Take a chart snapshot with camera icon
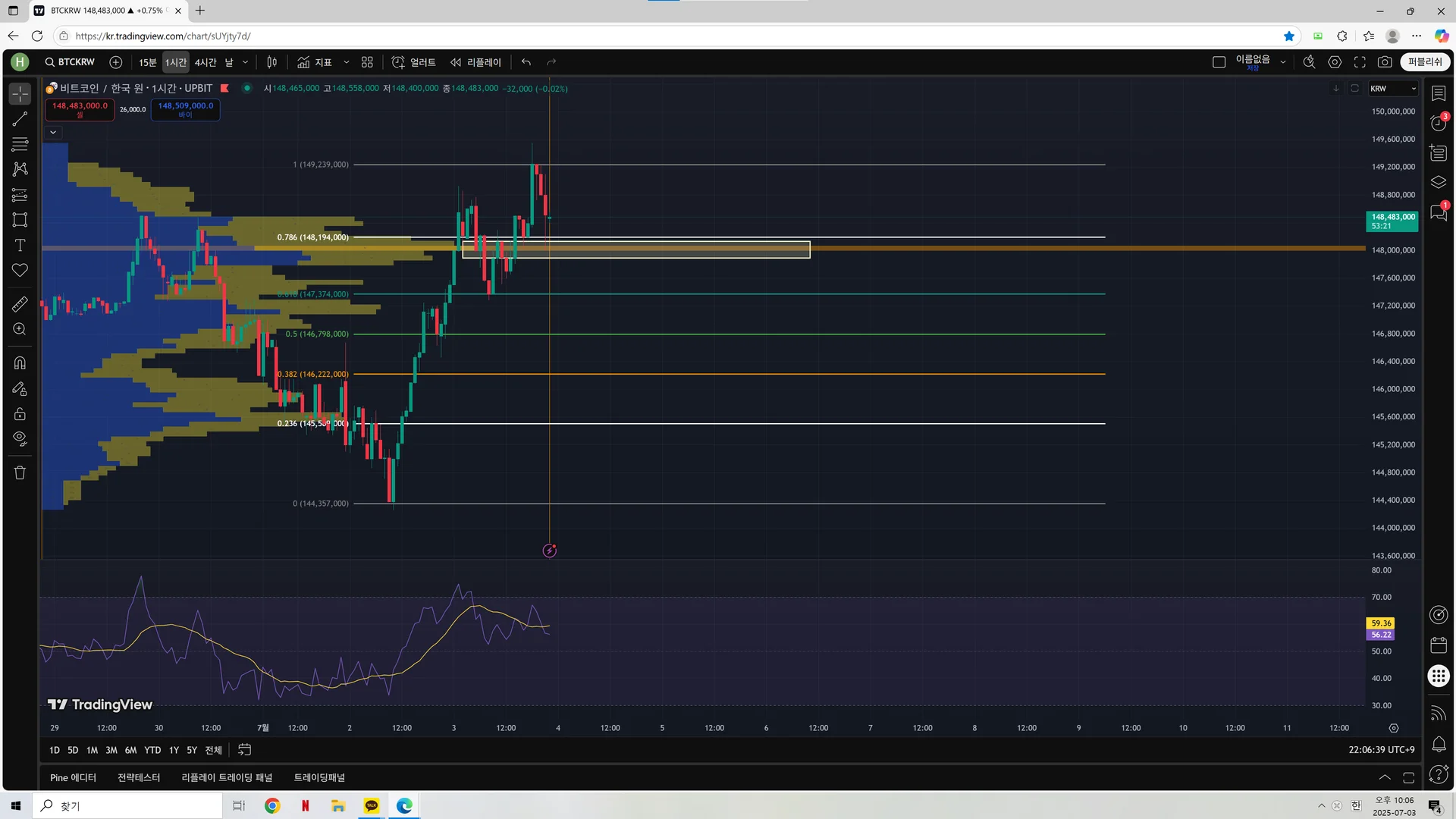The image size is (1456, 819). click(x=1385, y=62)
